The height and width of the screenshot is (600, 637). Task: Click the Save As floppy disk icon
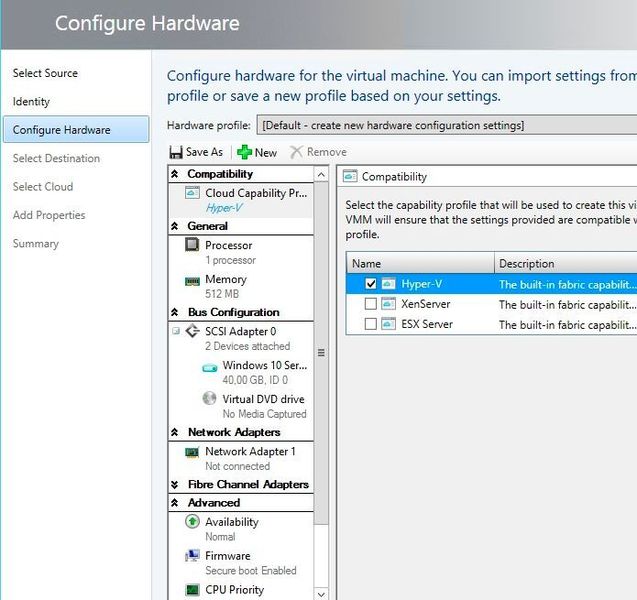(176, 152)
